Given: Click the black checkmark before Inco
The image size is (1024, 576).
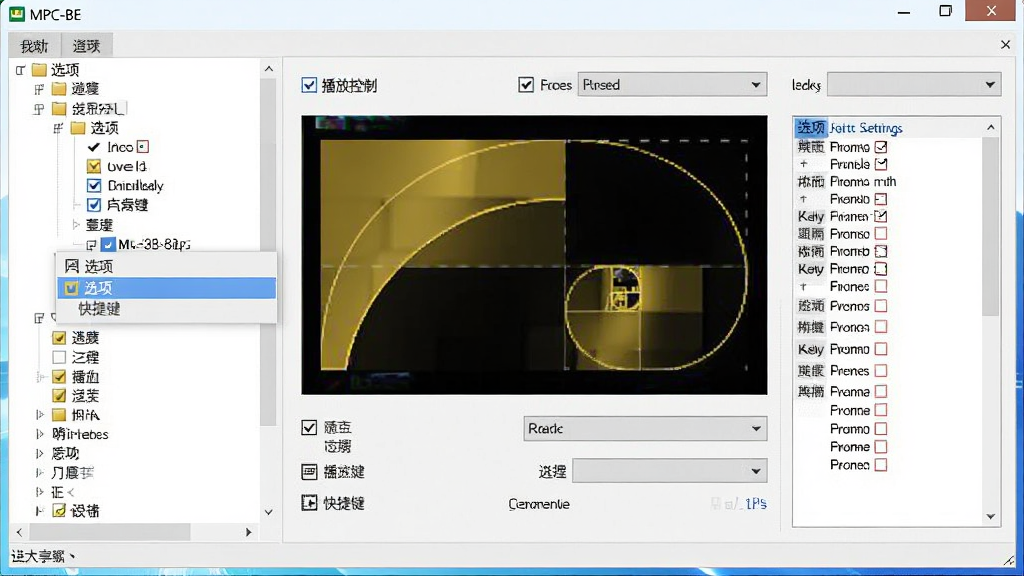Looking at the screenshot, I should [94, 147].
